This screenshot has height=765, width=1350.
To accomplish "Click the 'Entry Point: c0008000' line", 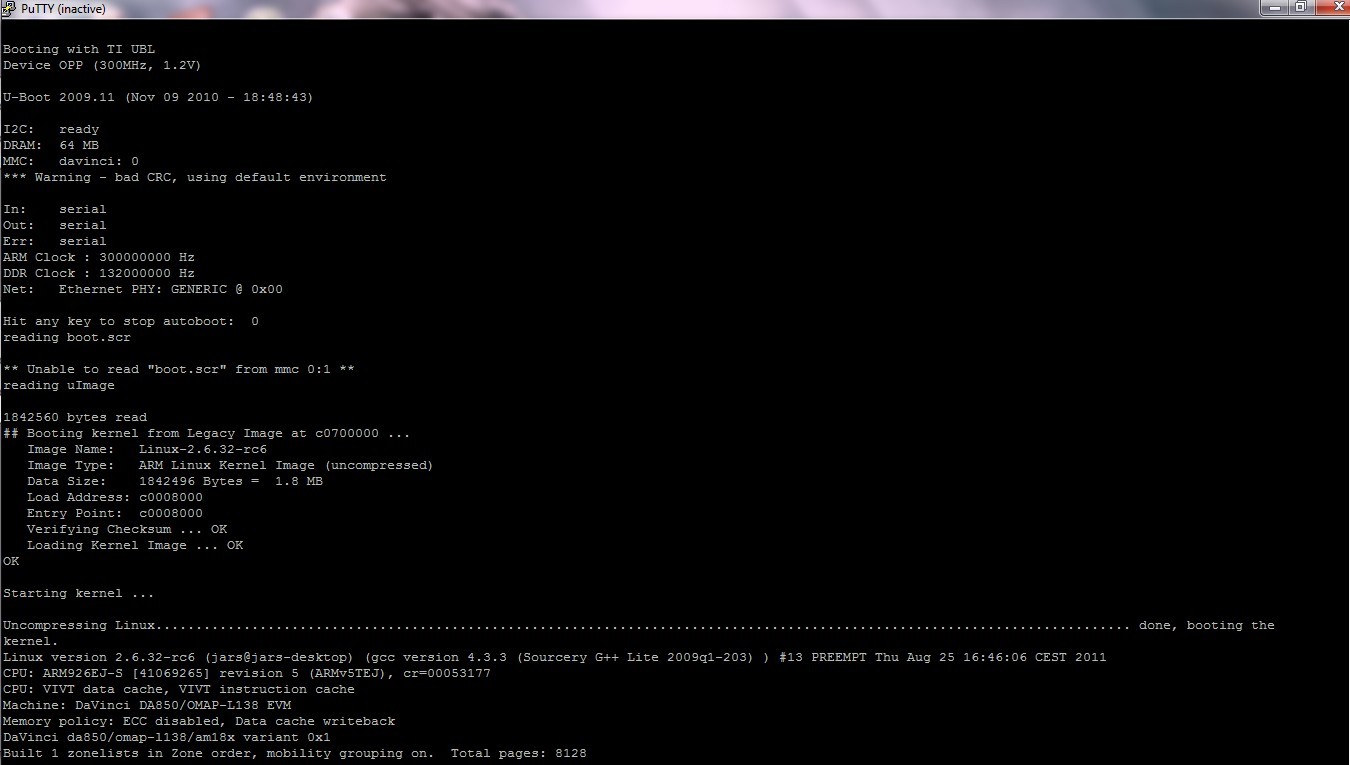I will coord(115,513).
